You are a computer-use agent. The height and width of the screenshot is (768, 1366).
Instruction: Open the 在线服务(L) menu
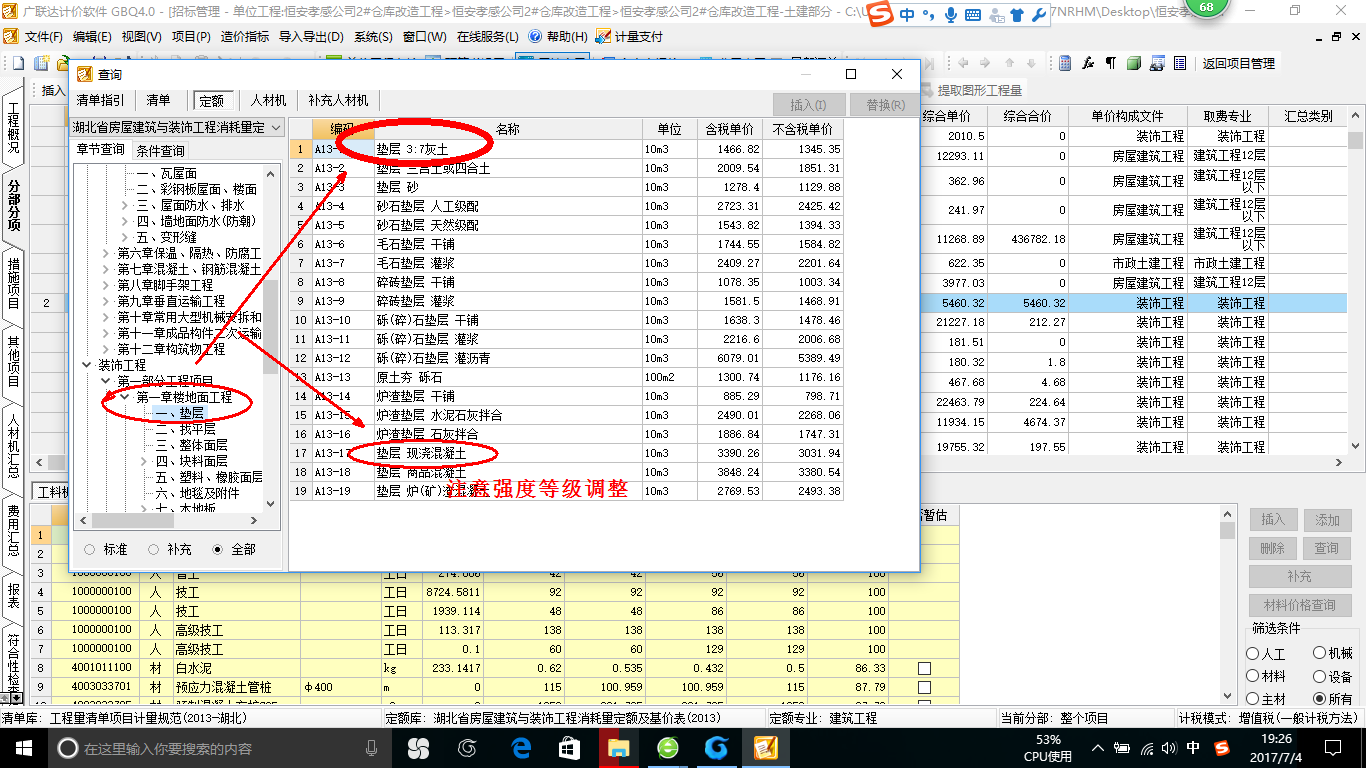coord(487,36)
